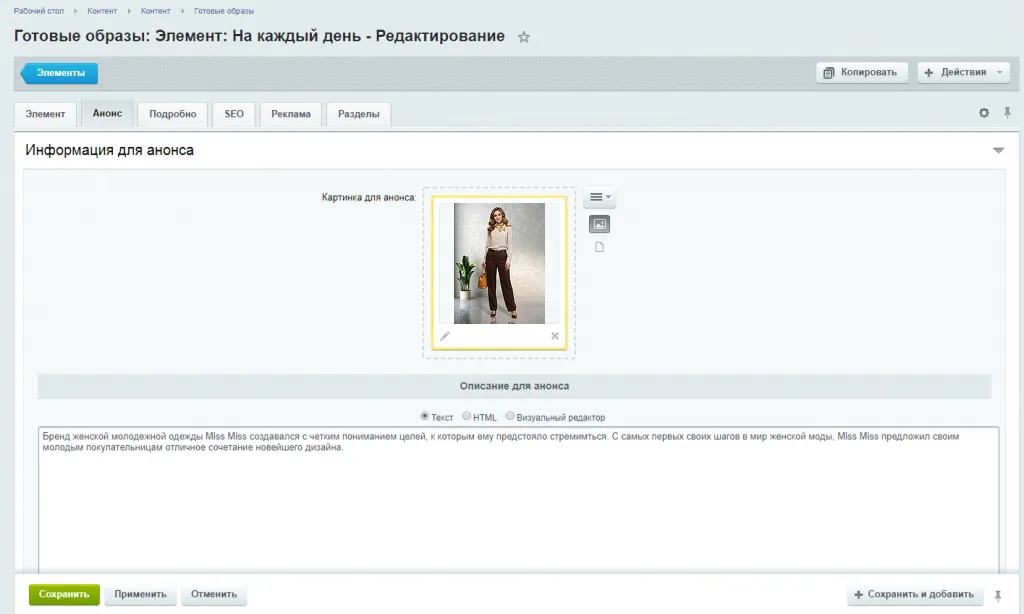1024x614 pixels.
Task: Collapse the Информация для анонса section
Action: pos(997,150)
